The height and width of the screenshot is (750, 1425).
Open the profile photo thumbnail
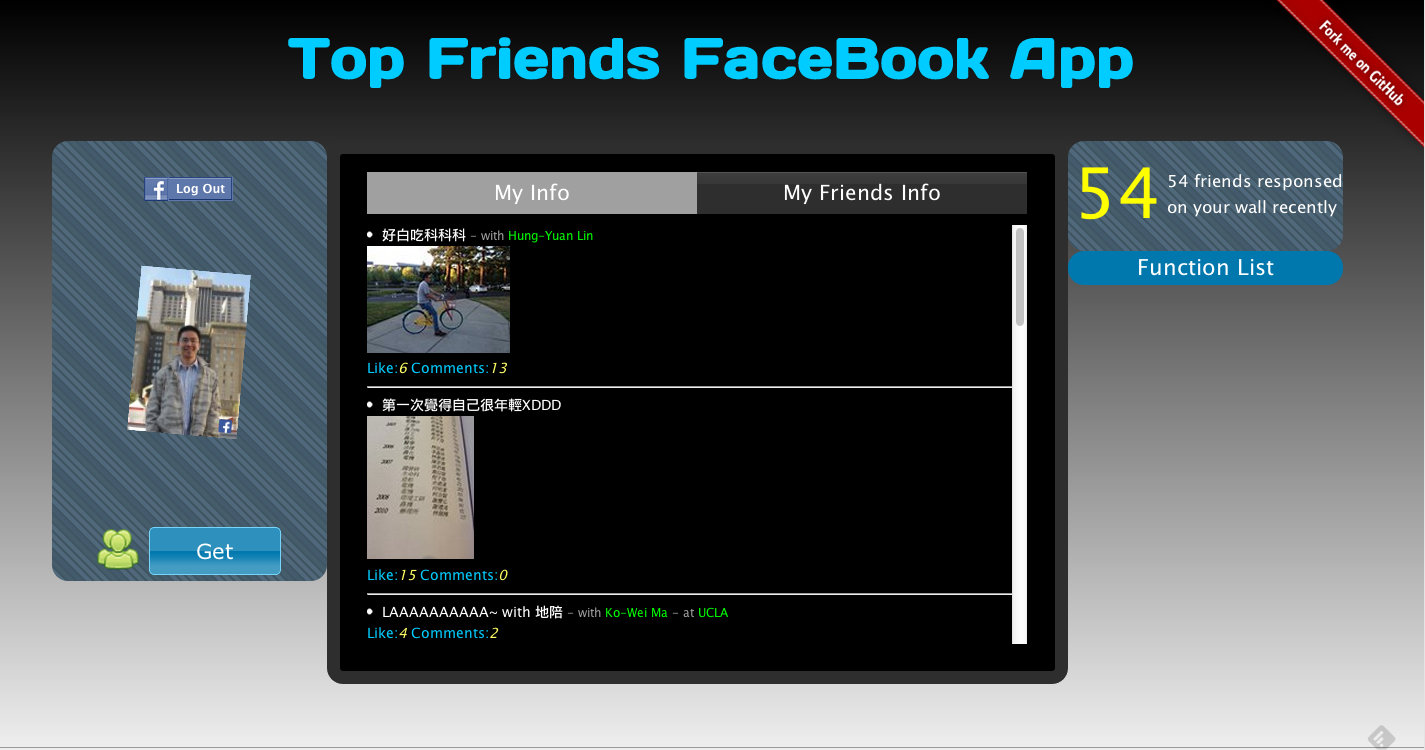coord(189,352)
